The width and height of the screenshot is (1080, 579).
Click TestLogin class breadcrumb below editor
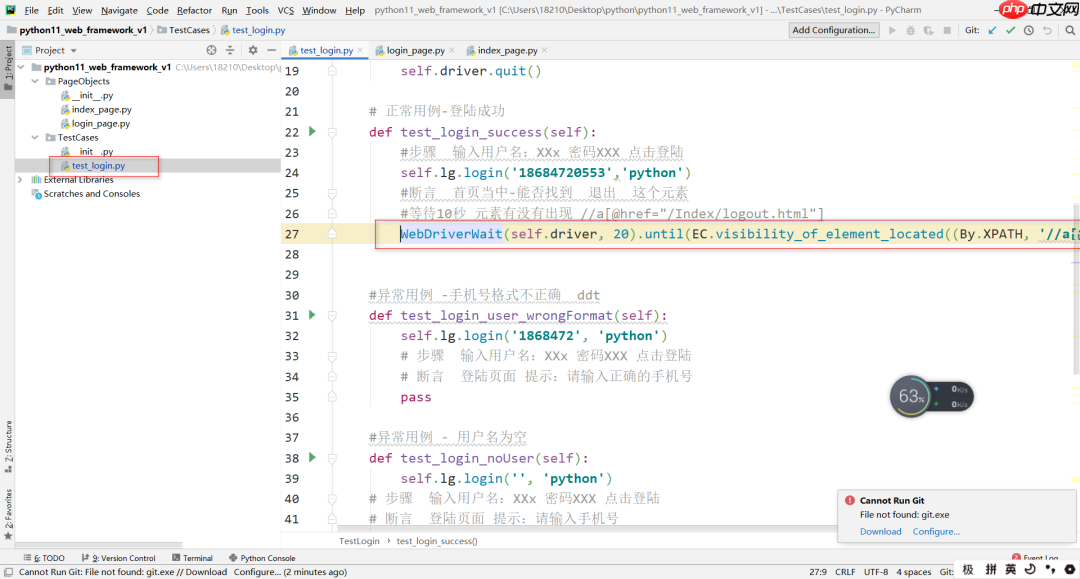pos(359,541)
